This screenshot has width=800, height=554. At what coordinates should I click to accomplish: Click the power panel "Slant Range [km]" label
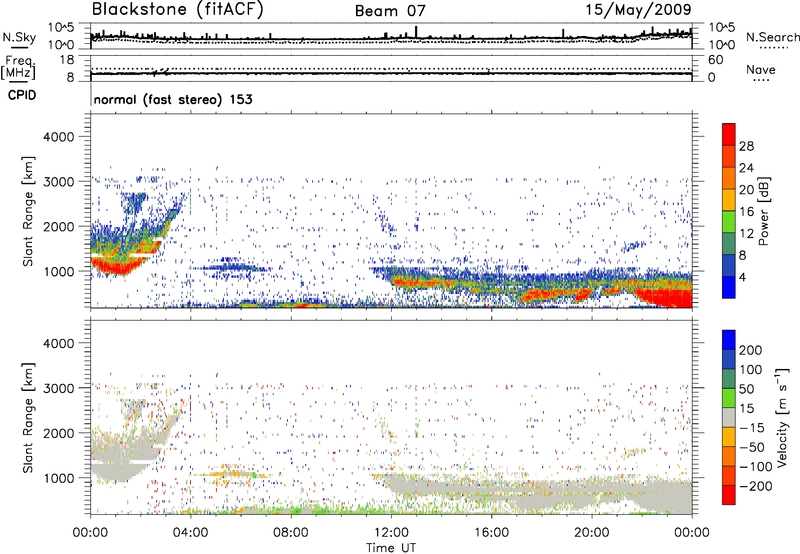pos(28,211)
